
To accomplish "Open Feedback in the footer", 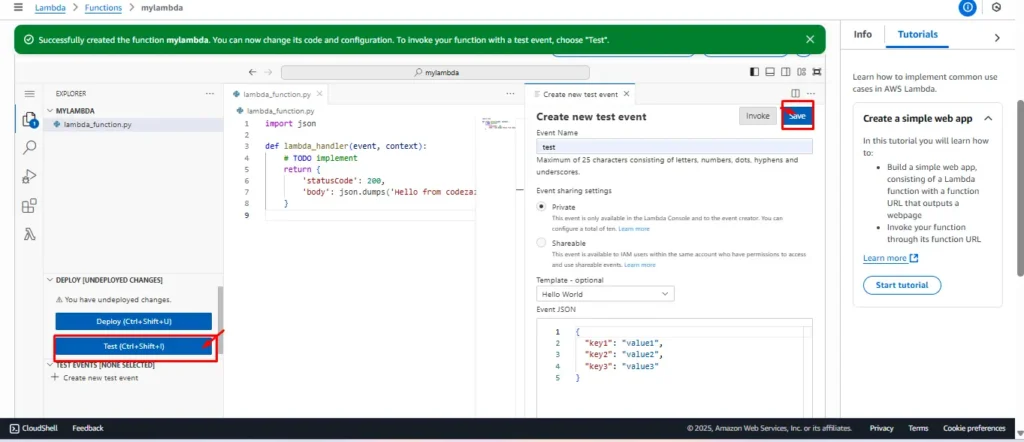I will click(88, 428).
